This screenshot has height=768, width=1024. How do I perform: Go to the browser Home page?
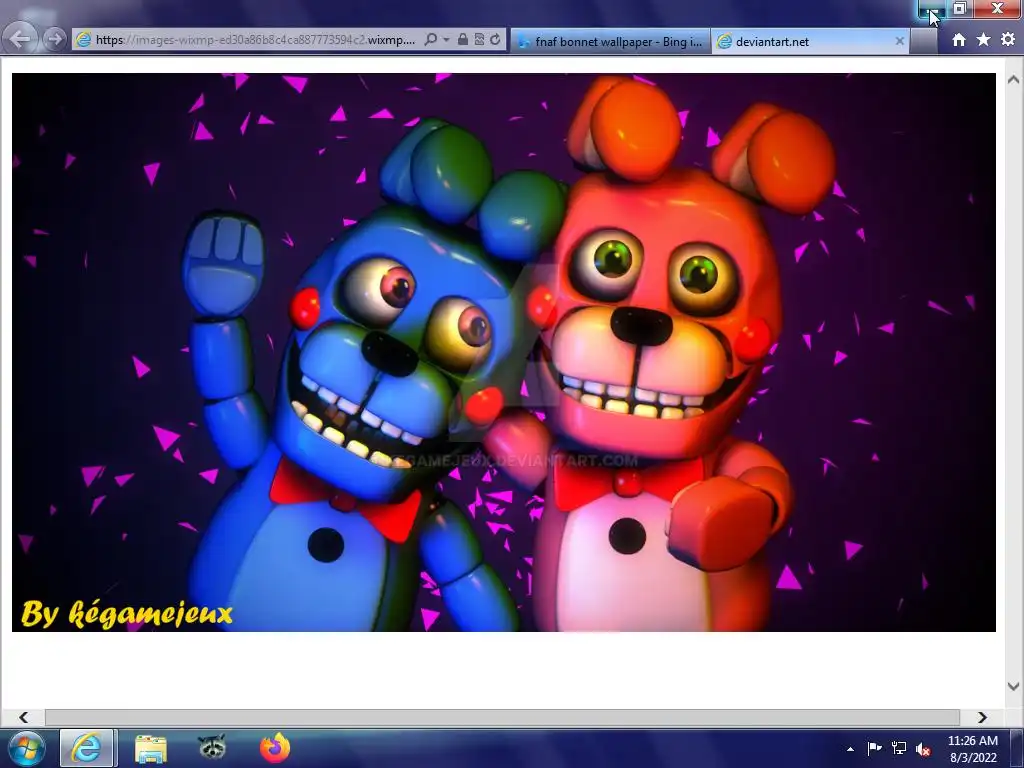pyautogui.click(x=959, y=40)
